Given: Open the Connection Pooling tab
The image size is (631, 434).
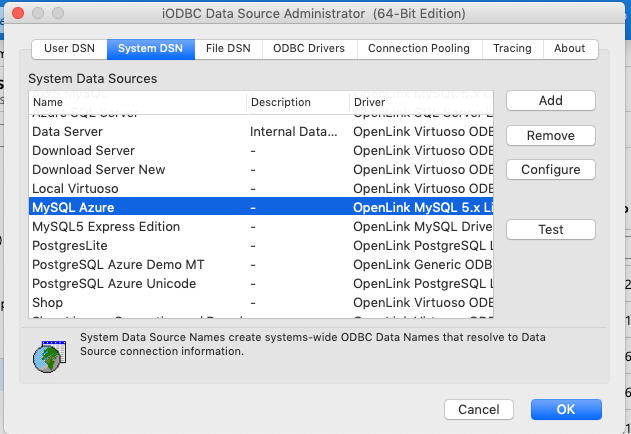Looking at the screenshot, I should point(420,48).
